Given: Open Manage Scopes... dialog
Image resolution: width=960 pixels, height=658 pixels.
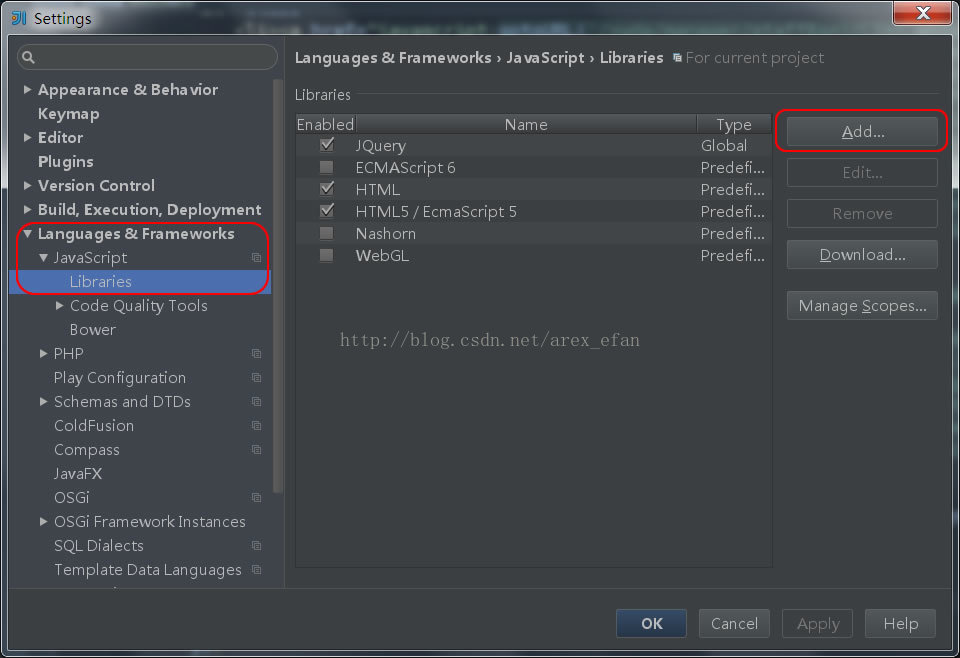Looking at the screenshot, I should [862, 305].
